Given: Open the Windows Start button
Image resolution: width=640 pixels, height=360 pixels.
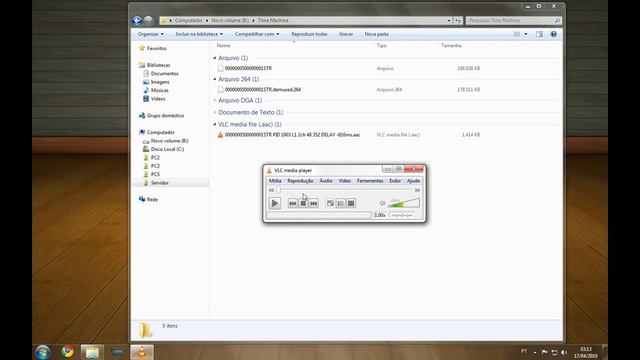Looking at the screenshot, I should (x=42, y=352).
